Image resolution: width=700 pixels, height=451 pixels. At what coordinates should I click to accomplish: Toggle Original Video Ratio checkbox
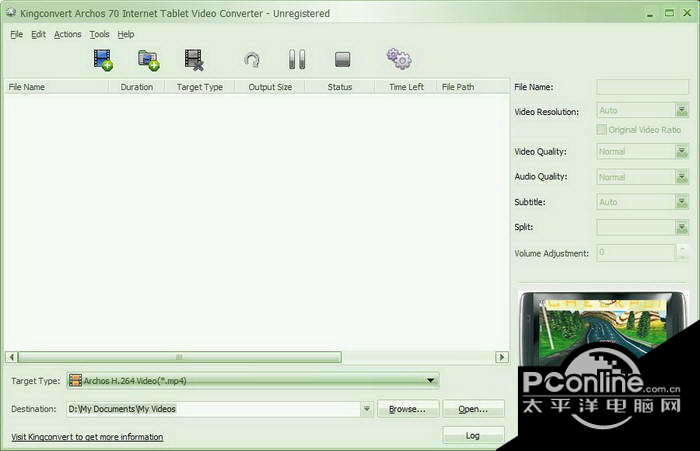point(601,129)
